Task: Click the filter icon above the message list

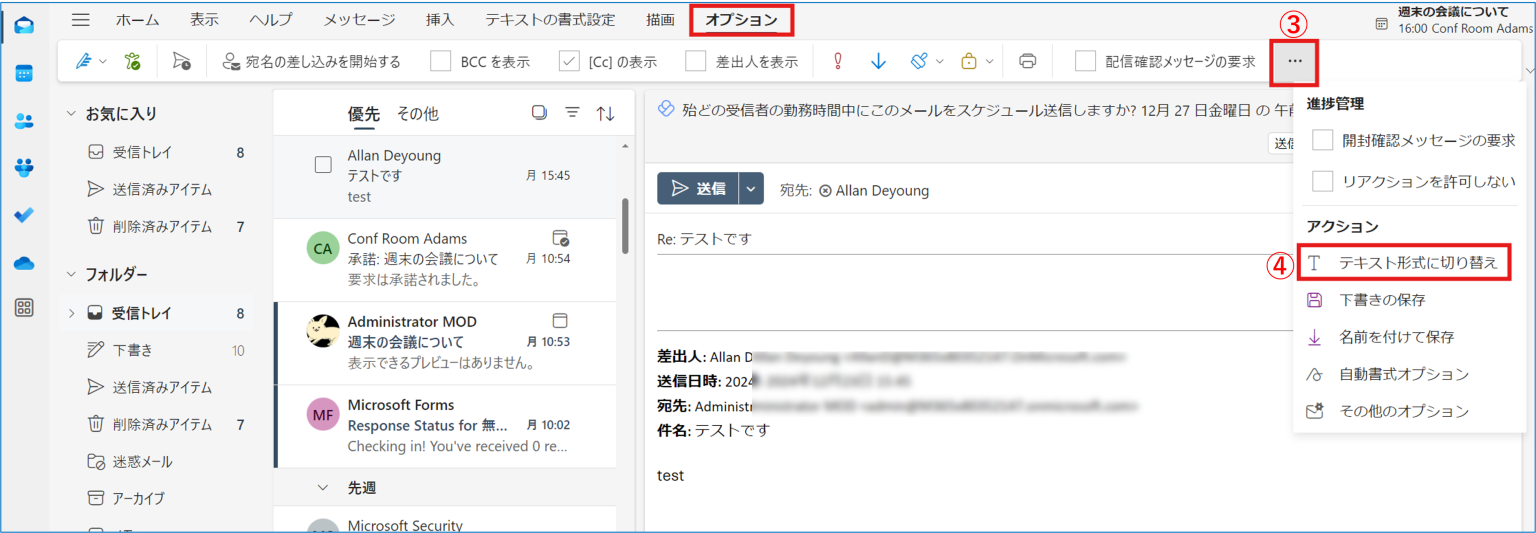Action: [x=573, y=113]
